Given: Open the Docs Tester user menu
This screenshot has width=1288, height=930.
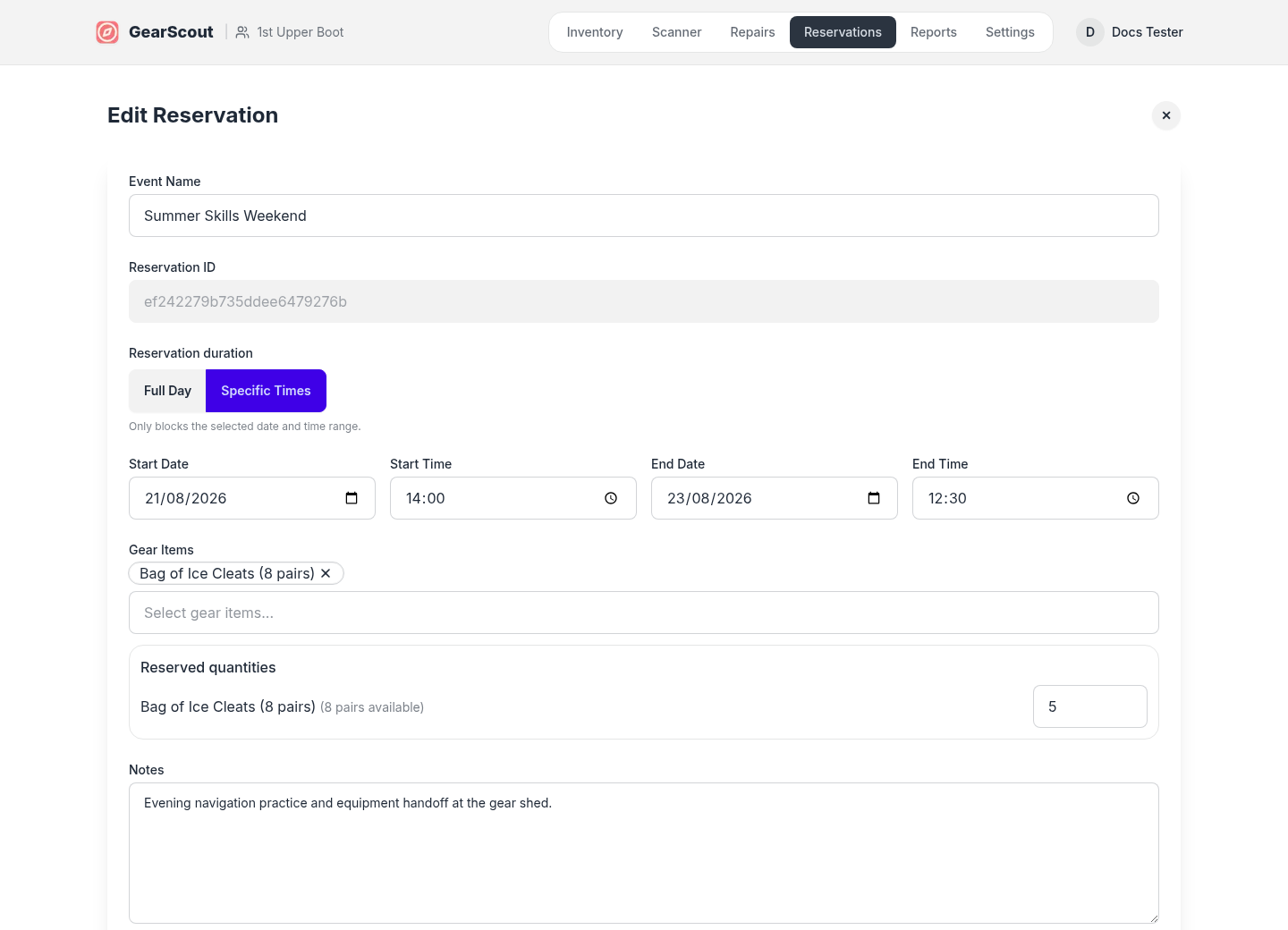Looking at the screenshot, I should pos(1130,32).
